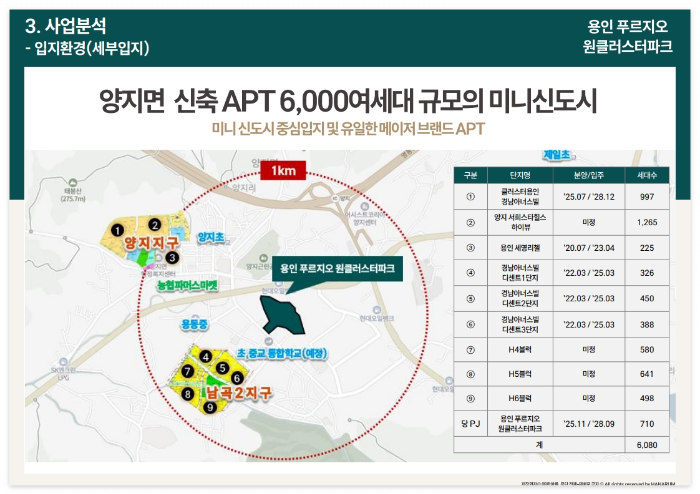The height and width of the screenshot is (494, 700).
Task: Click the 태봉산 mountain icon on map
Action: (73, 183)
